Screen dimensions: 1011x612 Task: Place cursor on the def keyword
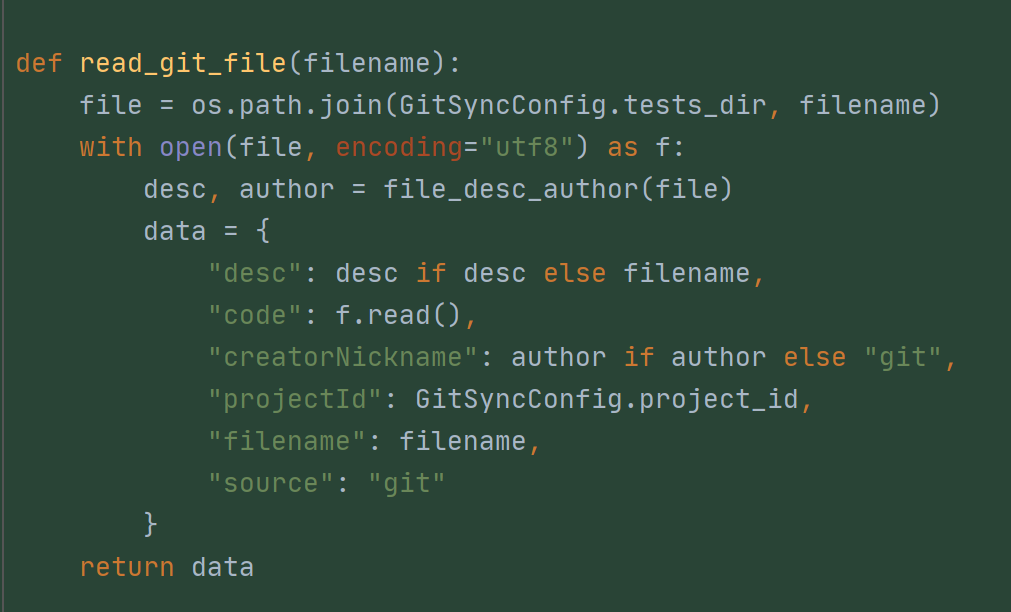39,63
